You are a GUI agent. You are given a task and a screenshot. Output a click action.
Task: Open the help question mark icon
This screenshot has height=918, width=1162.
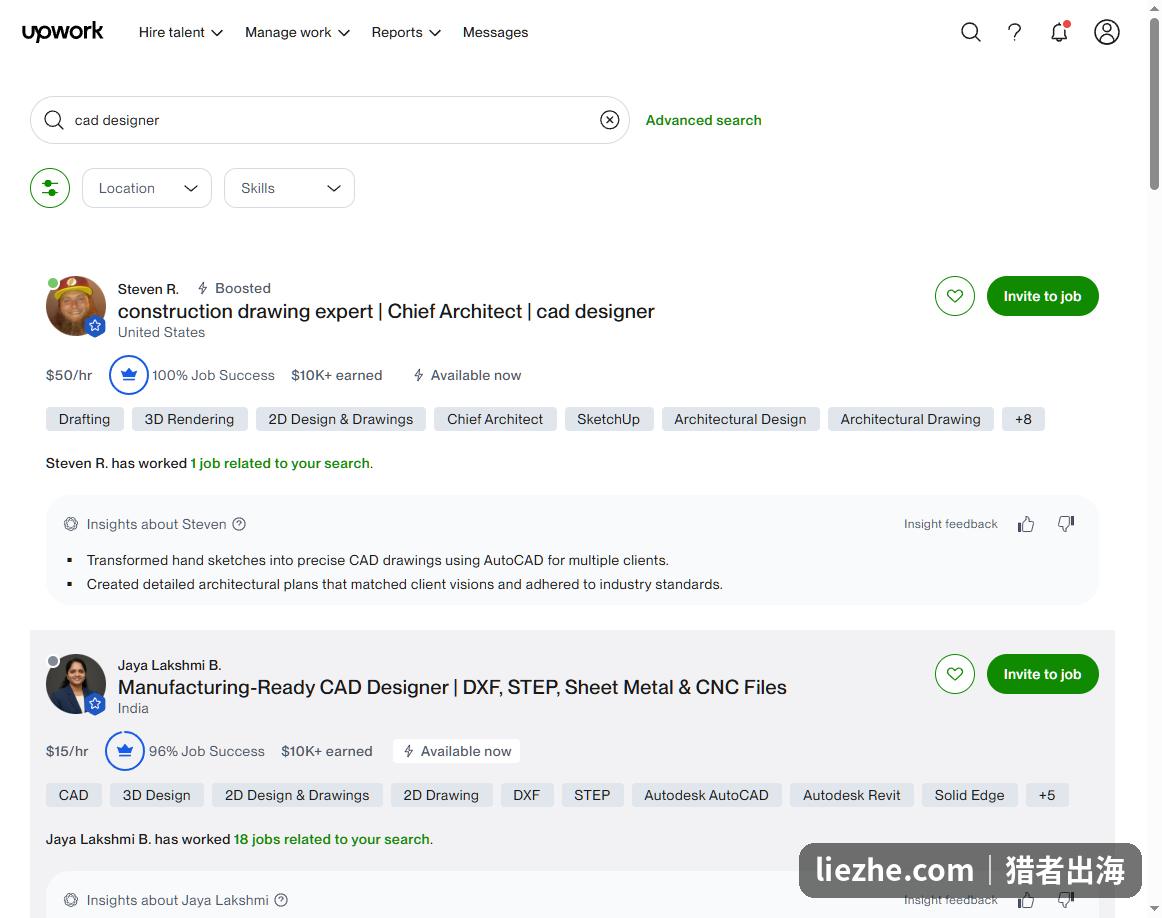pyautogui.click(x=1014, y=32)
